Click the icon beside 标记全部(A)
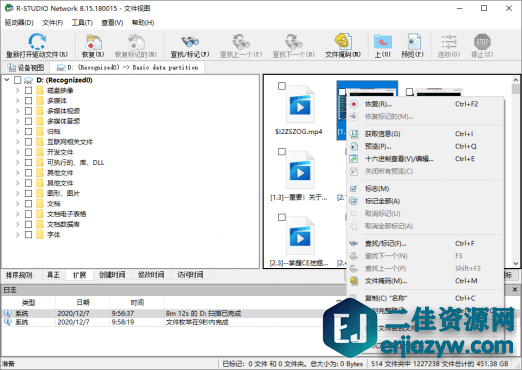The height and width of the screenshot is (370, 522). [x=354, y=201]
